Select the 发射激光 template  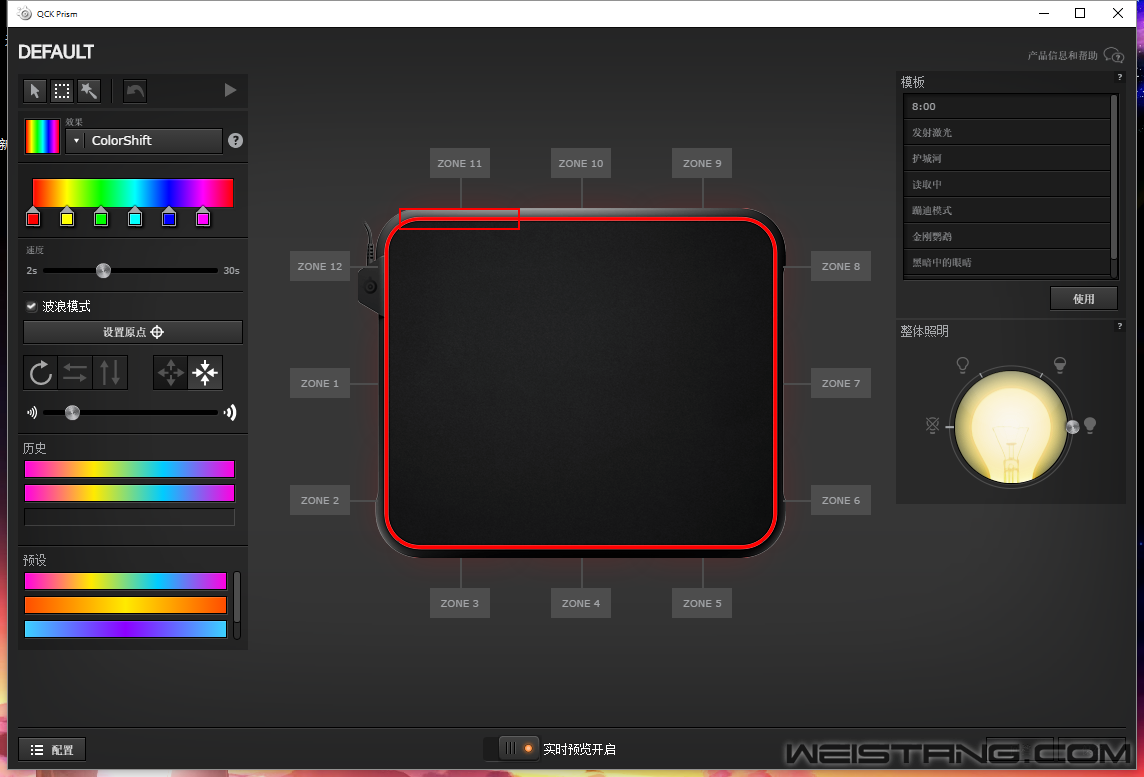[1007, 133]
